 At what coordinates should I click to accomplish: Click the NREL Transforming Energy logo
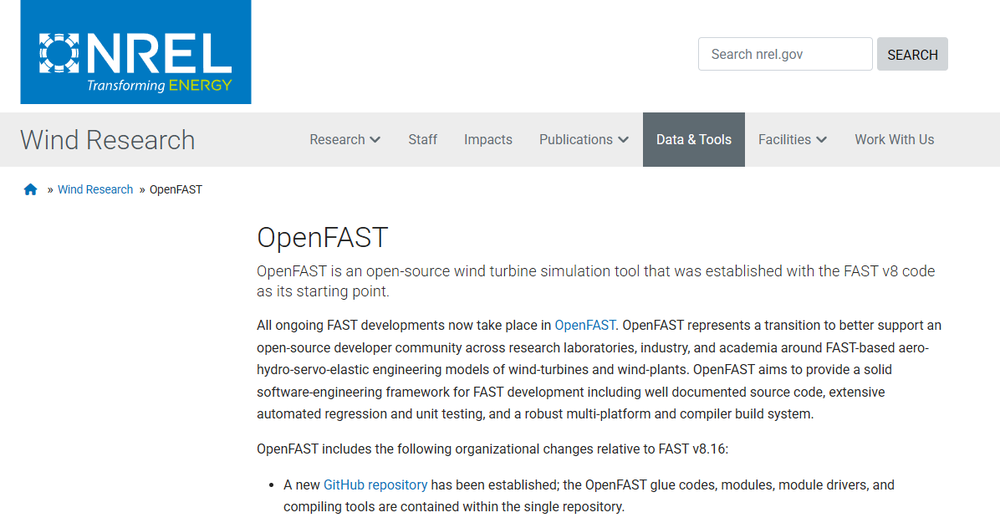click(x=135, y=52)
